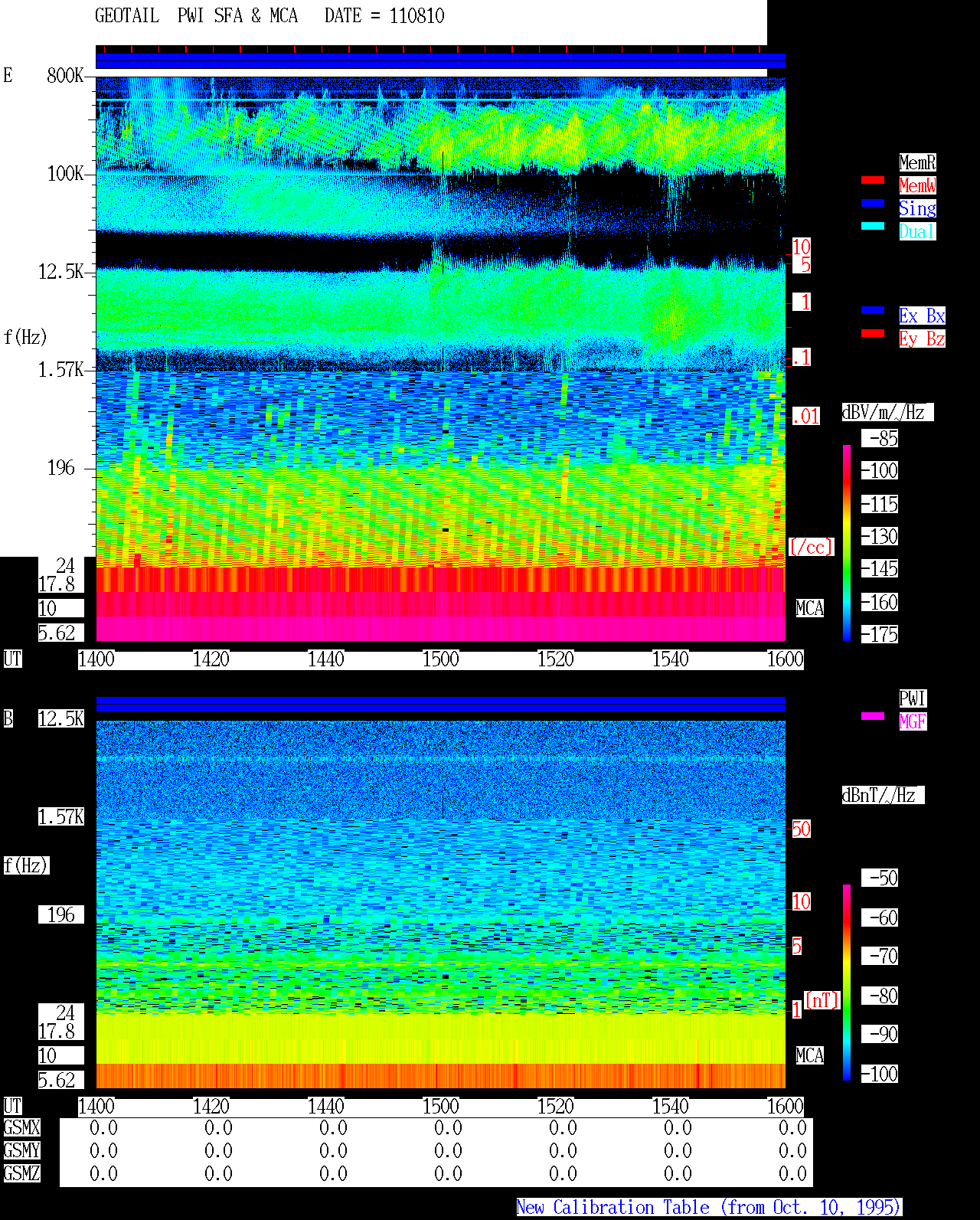The height and width of the screenshot is (1220, 980).
Task: Click the red [/cc] density unit label
Action: tap(811, 547)
